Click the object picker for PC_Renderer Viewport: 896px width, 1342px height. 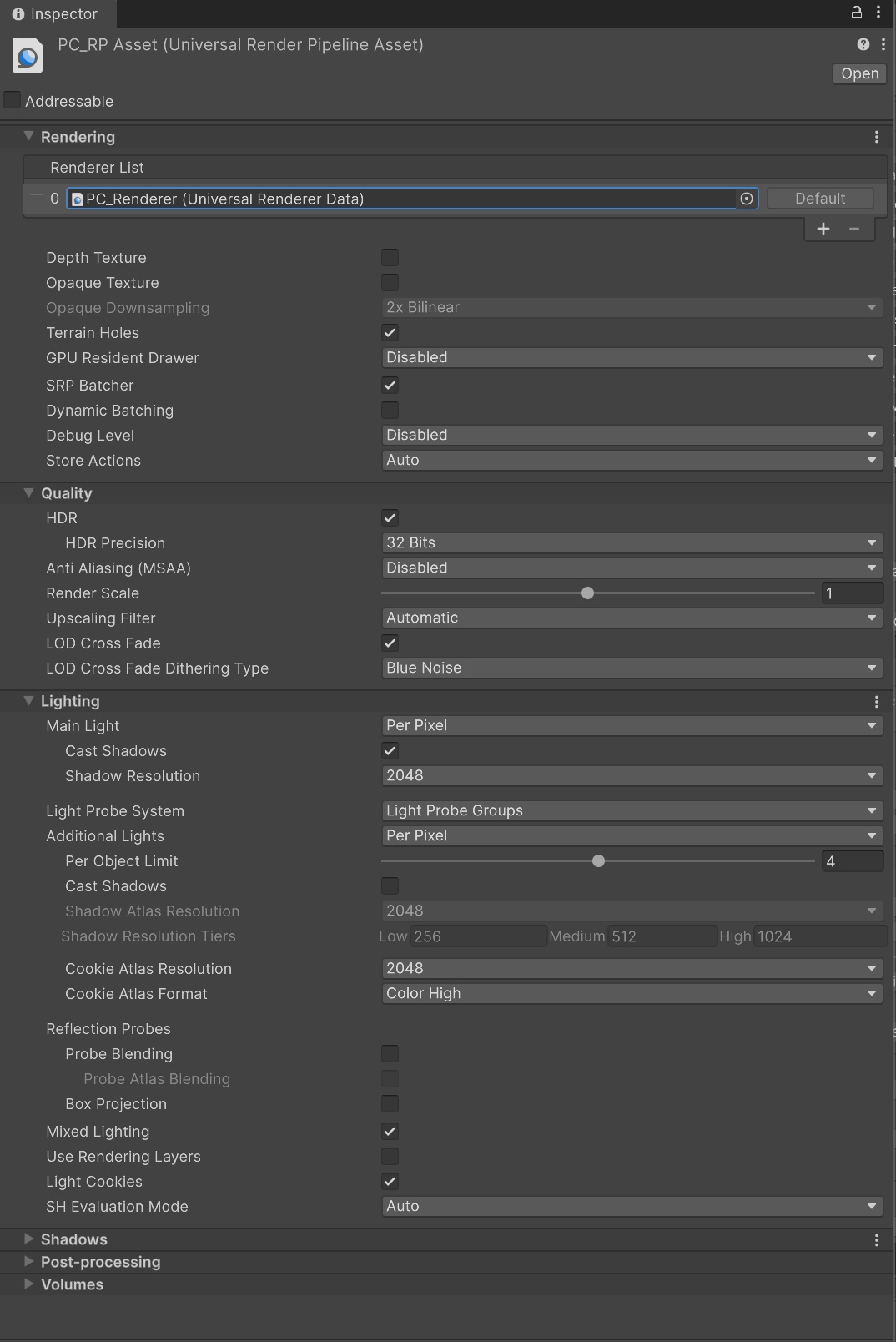tap(747, 199)
